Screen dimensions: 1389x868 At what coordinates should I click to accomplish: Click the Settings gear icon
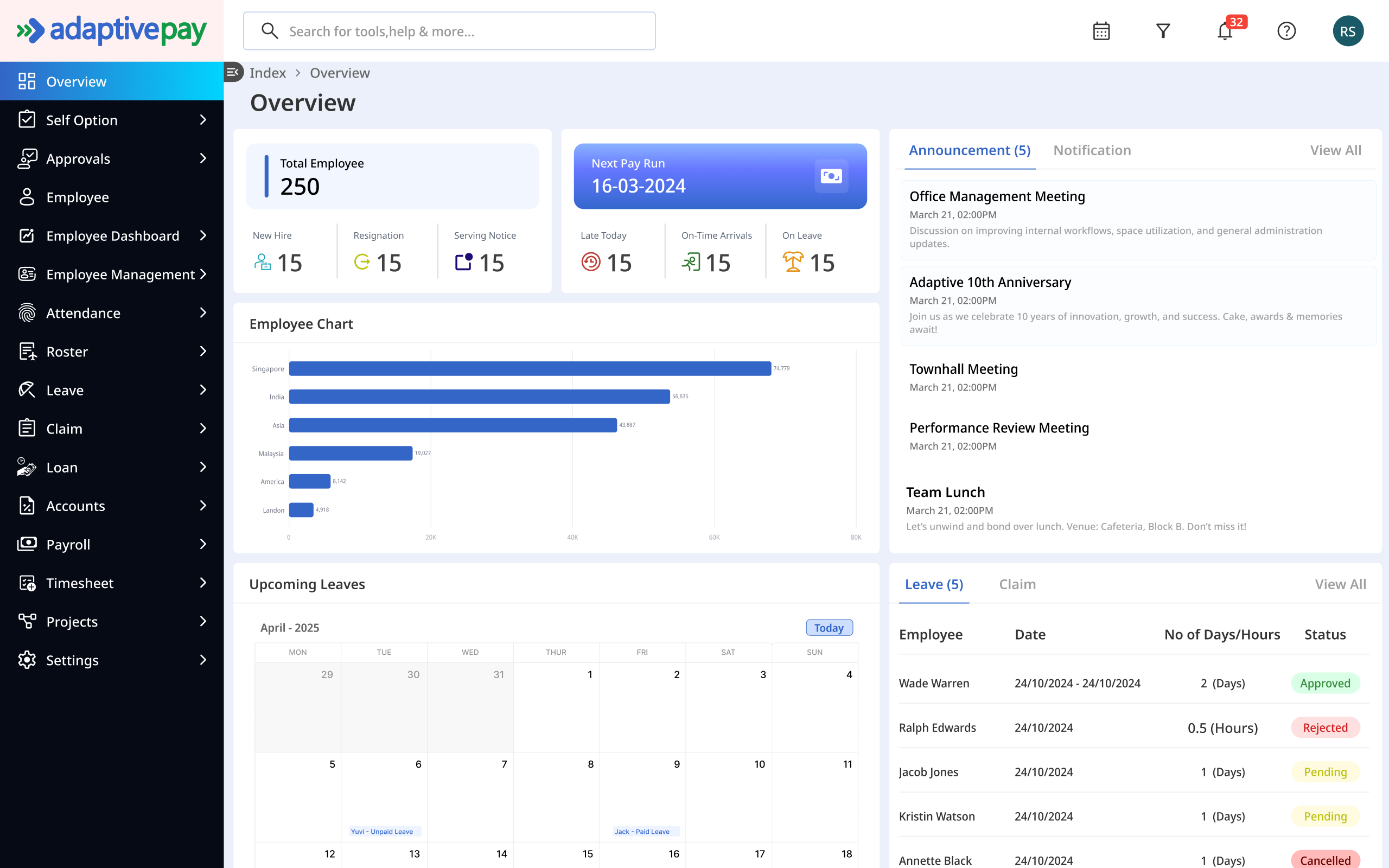coord(27,660)
